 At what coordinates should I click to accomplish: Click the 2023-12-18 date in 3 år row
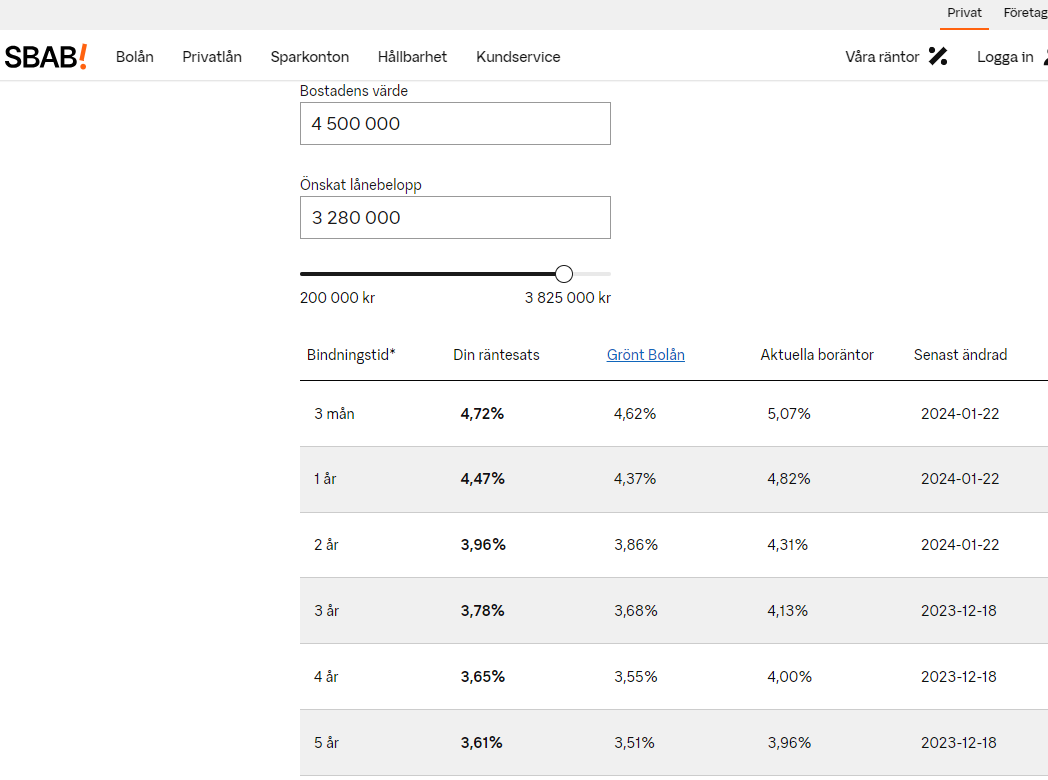pos(958,610)
